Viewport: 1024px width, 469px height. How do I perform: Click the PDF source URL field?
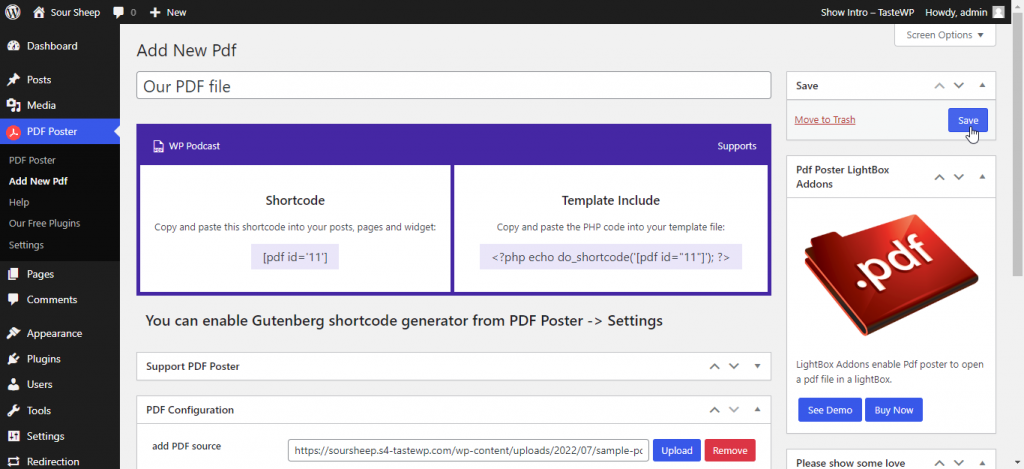[468, 450]
